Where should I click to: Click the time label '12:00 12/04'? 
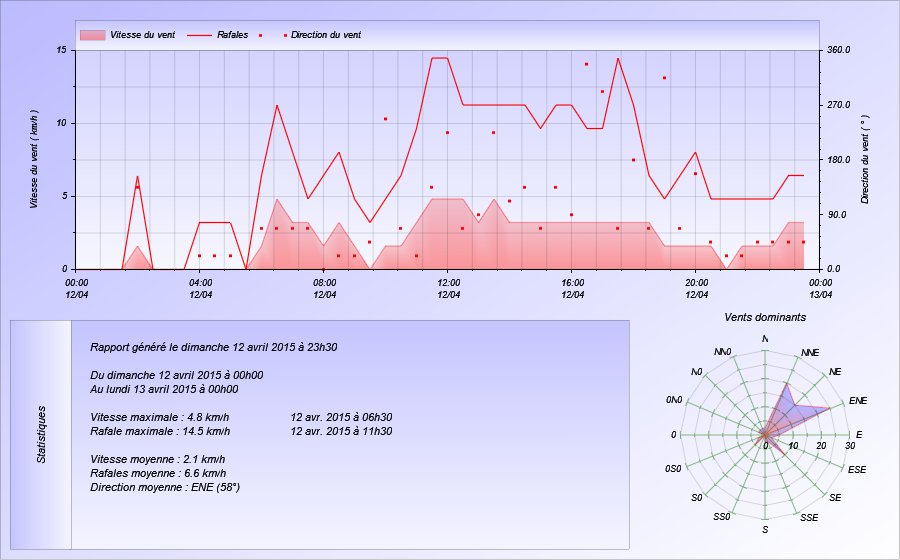(x=448, y=289)
